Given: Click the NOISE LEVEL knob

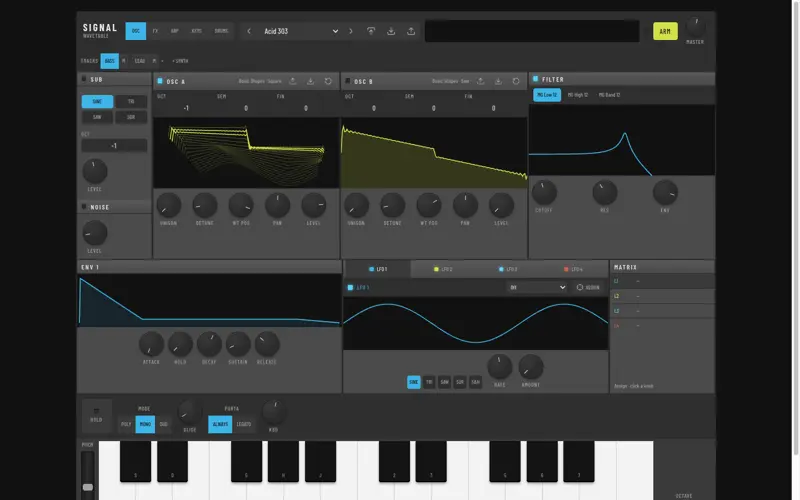Looking at the screenshot, I should coord(95,233).
